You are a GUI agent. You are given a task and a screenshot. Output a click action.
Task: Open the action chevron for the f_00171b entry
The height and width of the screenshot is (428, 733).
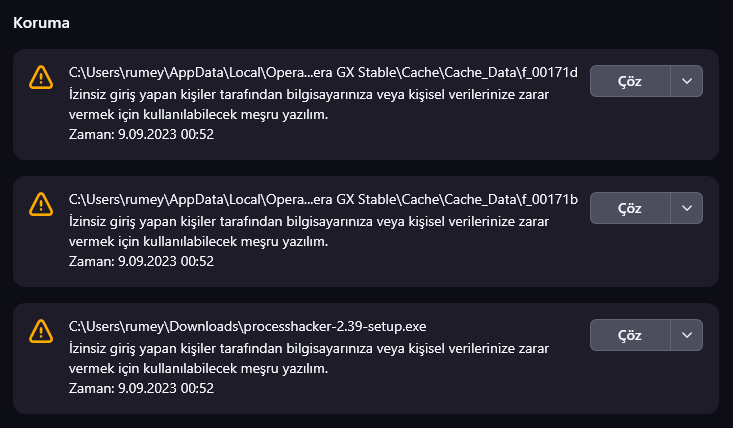(686, 208)
